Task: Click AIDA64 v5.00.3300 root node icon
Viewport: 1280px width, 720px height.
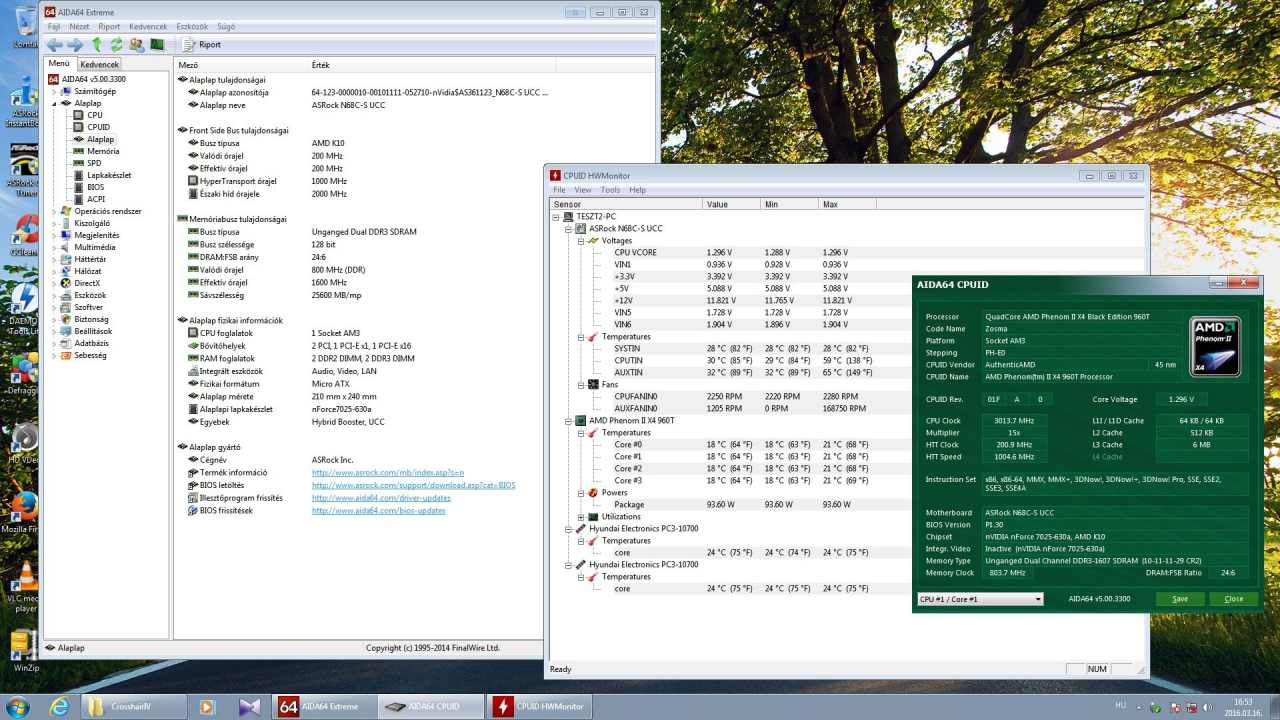Action: click(x=54, y=79)
